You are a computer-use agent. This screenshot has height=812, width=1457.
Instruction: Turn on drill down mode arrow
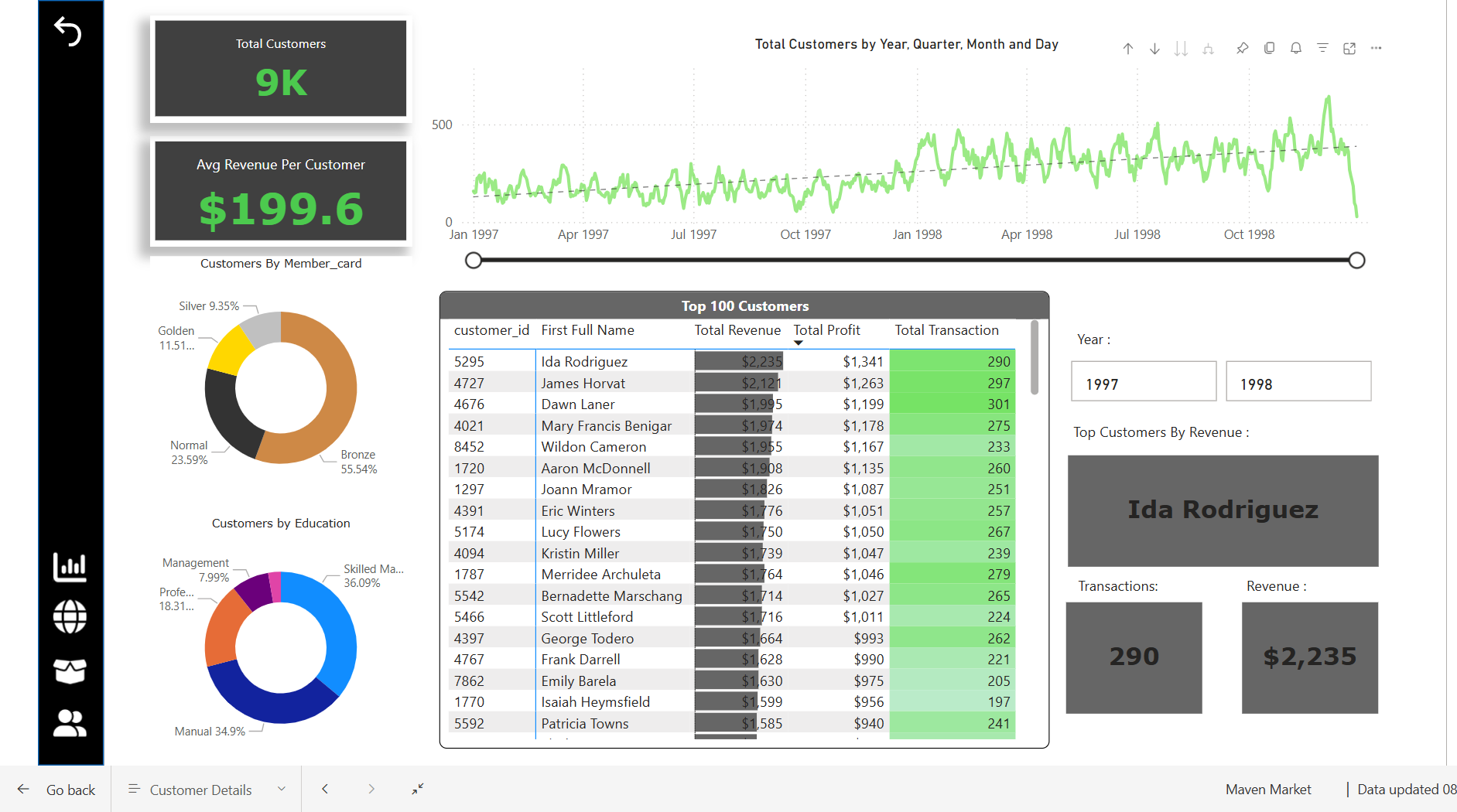(x=1154, y=49)
